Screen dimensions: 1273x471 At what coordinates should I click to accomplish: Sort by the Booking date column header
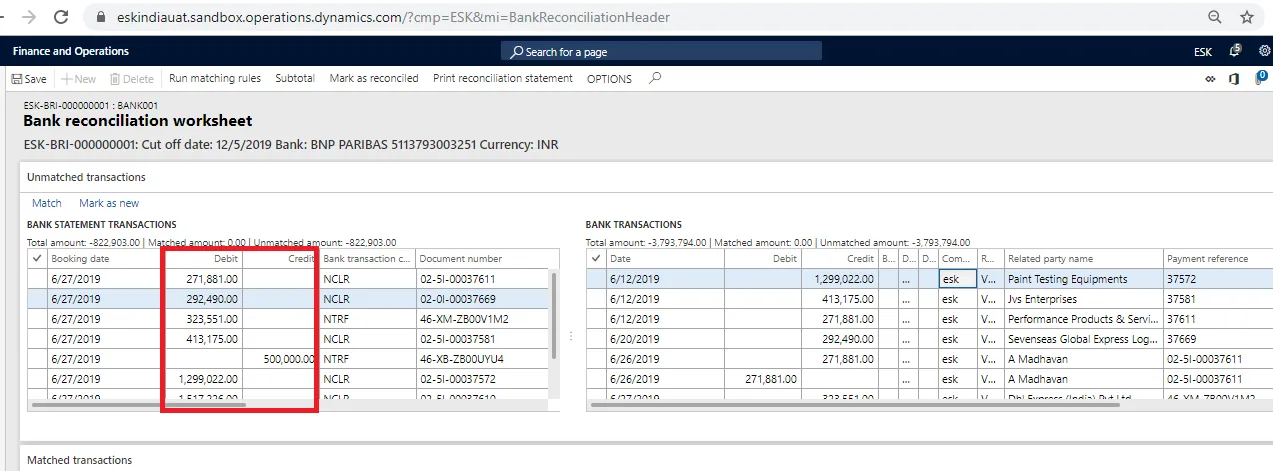(x=106, y=259)
